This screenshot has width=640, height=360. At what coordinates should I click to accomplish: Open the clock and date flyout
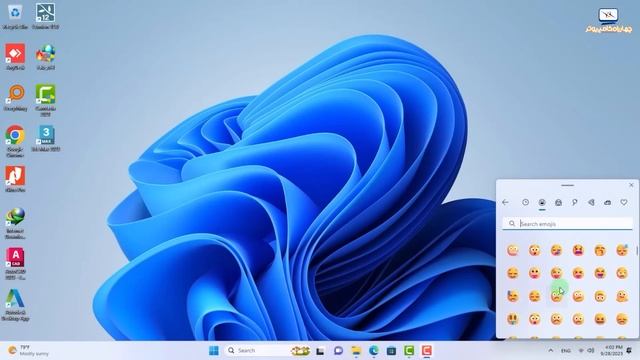611,351
